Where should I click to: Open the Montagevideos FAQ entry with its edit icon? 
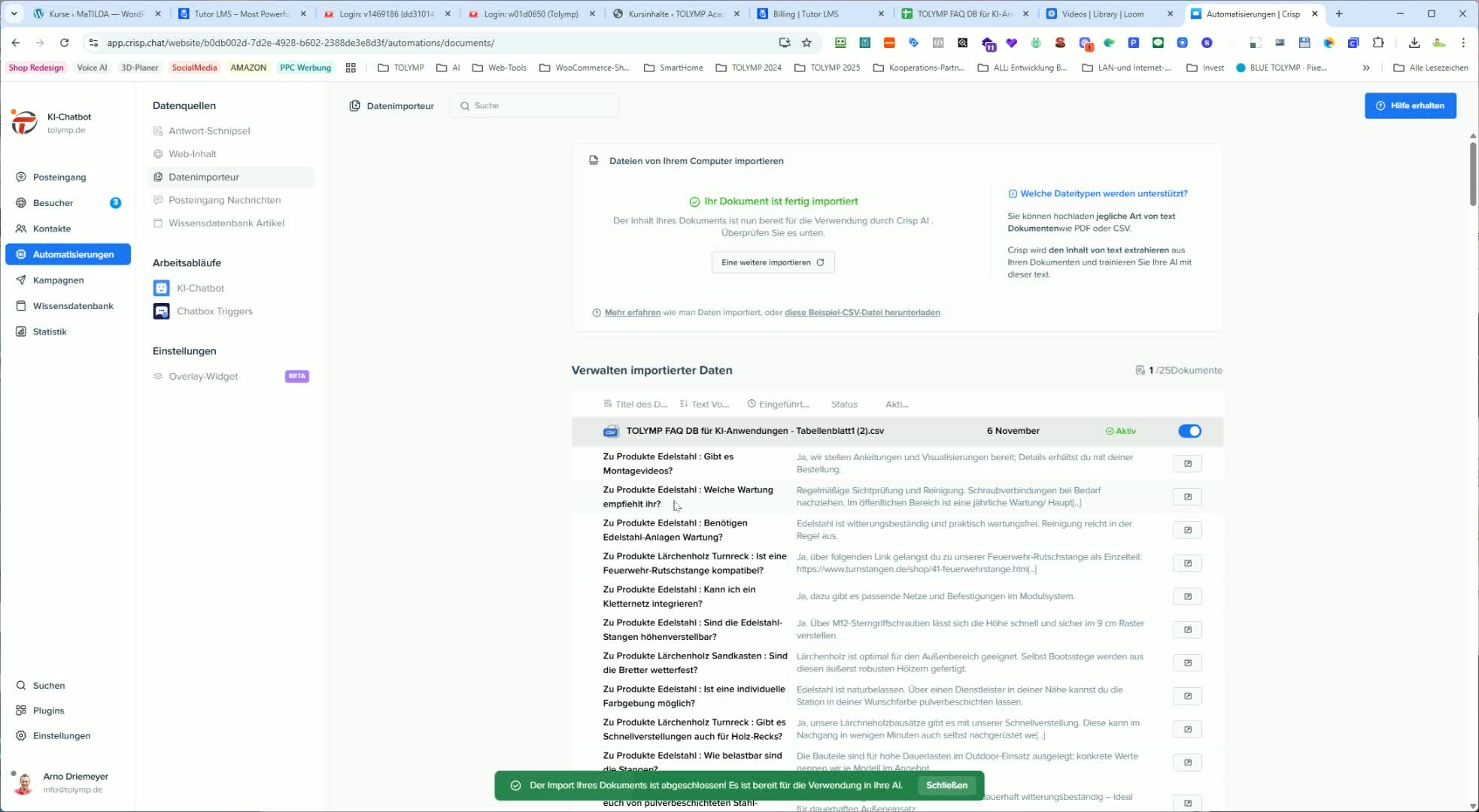click(x=1187, y=463)
